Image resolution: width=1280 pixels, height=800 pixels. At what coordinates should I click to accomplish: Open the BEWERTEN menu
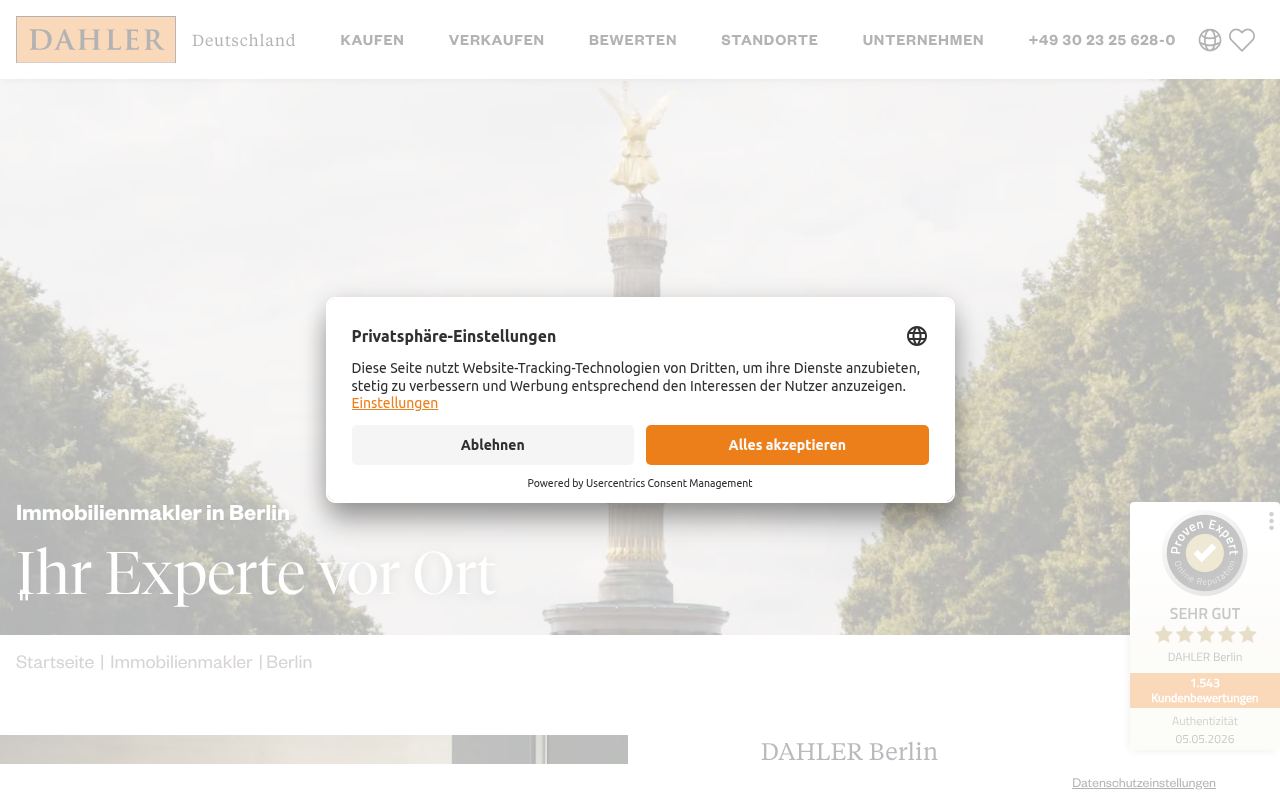[x=633, y=40]
